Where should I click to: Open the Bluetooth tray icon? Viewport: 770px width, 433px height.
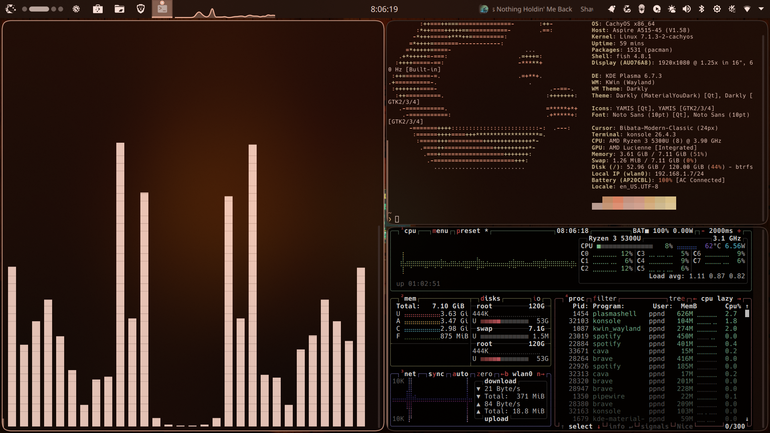click(x=701, y=9)
